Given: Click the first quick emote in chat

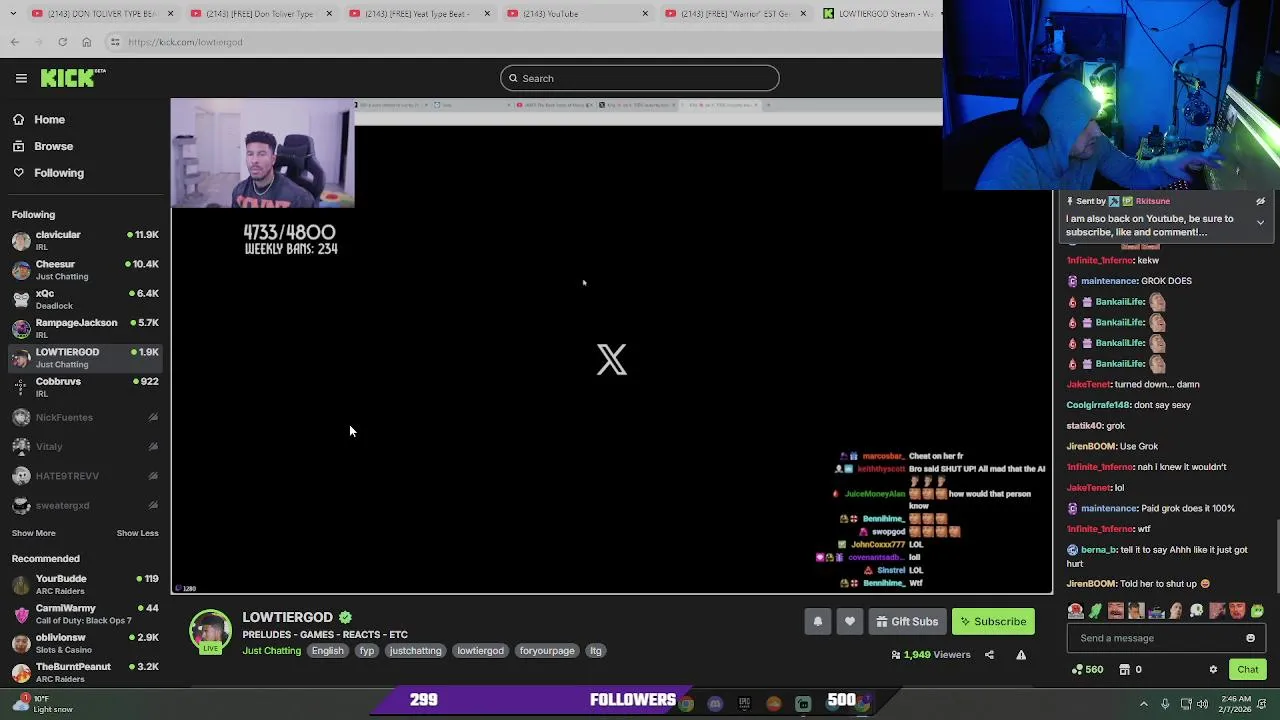Looking at the screenshot, I should pos(1075,611).
